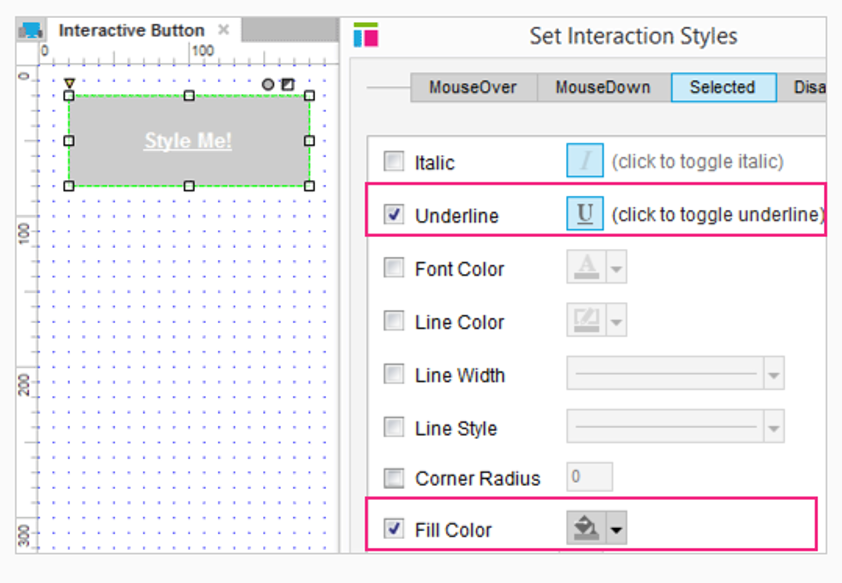The height and width of the screenshot is (583, 842).
Task: Click the interaction marker triangle above the widget
Action: click(69, 84)
